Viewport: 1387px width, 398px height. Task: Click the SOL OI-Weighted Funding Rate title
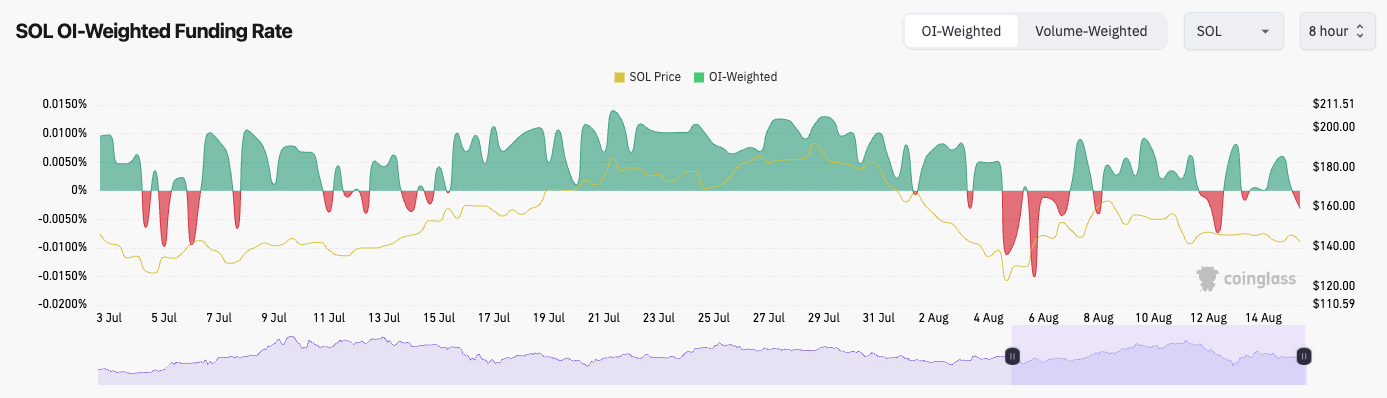[154, 31]
